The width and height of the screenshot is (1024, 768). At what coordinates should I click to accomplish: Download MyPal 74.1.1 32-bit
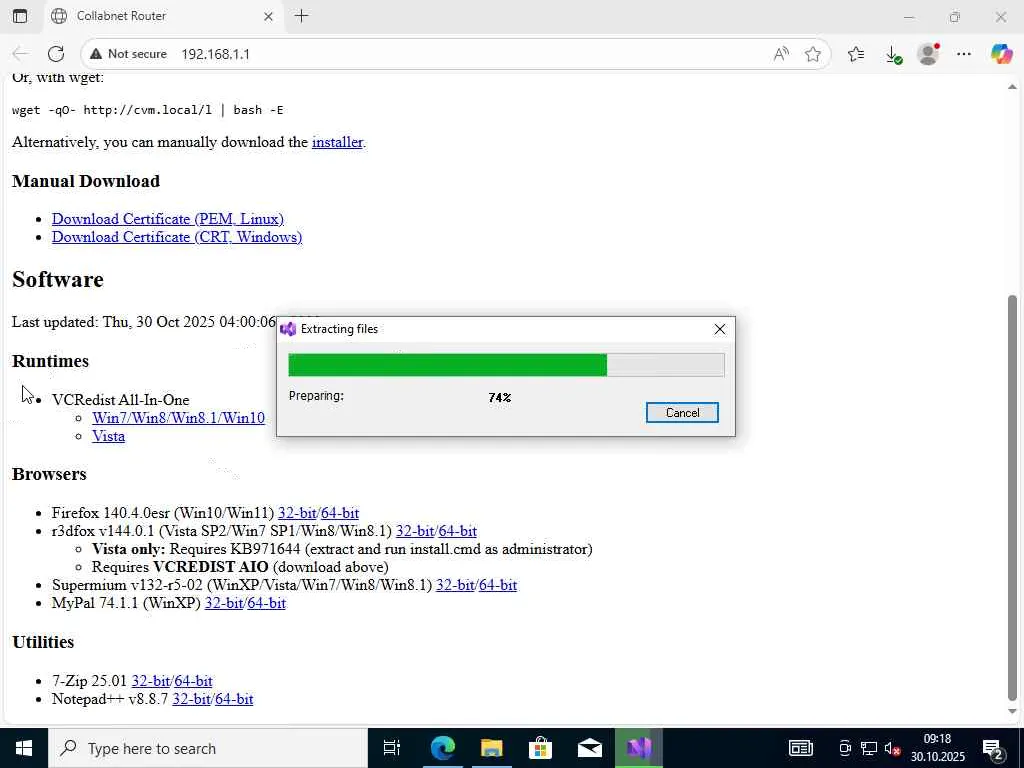pyautogui.click(x=224, y=603)
